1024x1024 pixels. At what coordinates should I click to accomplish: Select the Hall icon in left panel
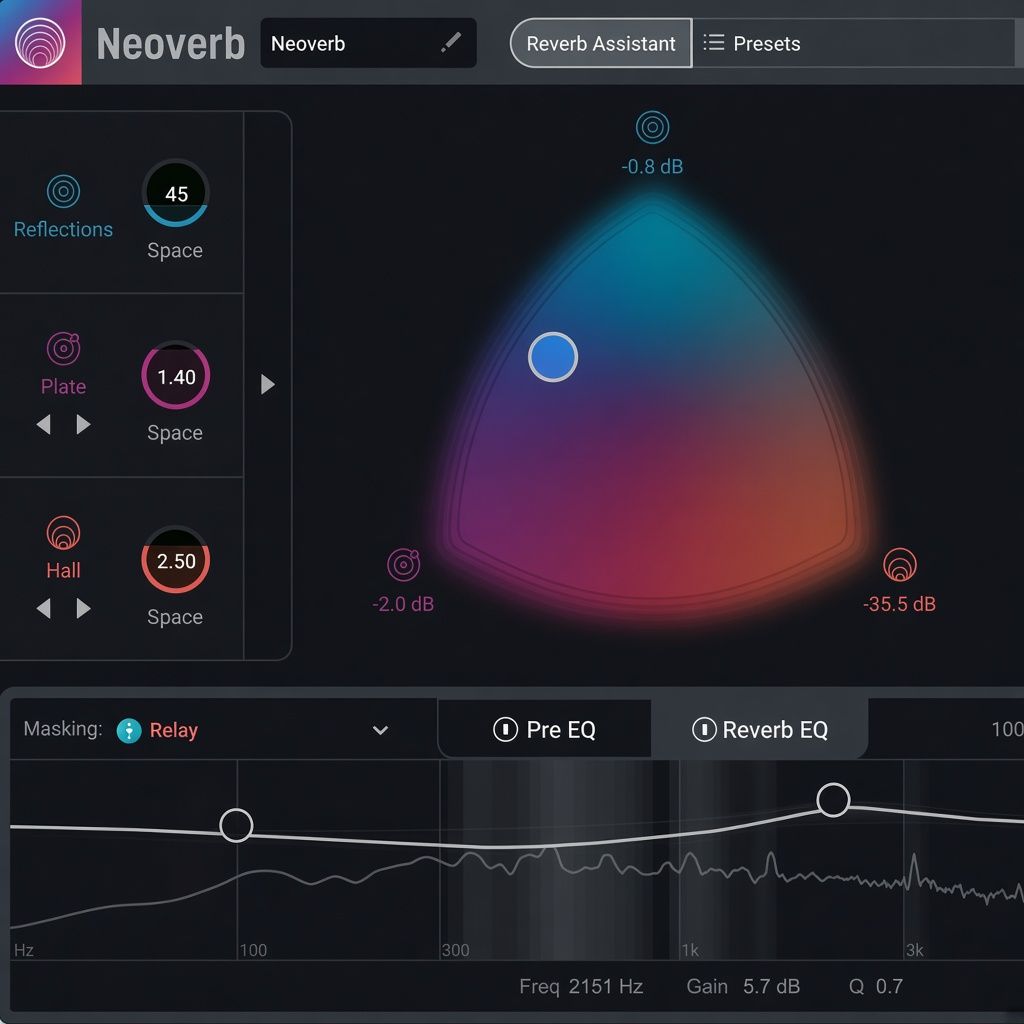click(63, 532)
